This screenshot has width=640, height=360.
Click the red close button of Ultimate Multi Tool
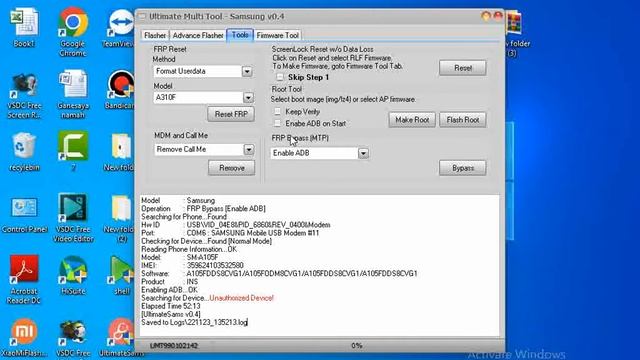click(498, 16)
